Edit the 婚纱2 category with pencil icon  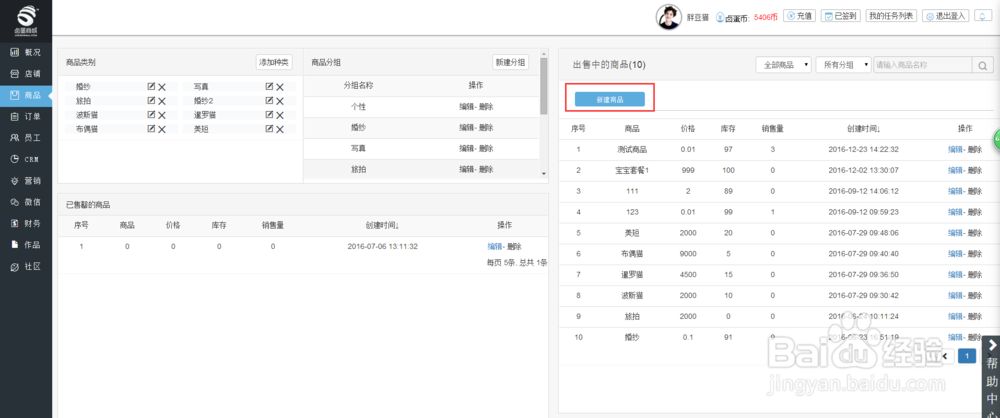click(x=269, y=100)
